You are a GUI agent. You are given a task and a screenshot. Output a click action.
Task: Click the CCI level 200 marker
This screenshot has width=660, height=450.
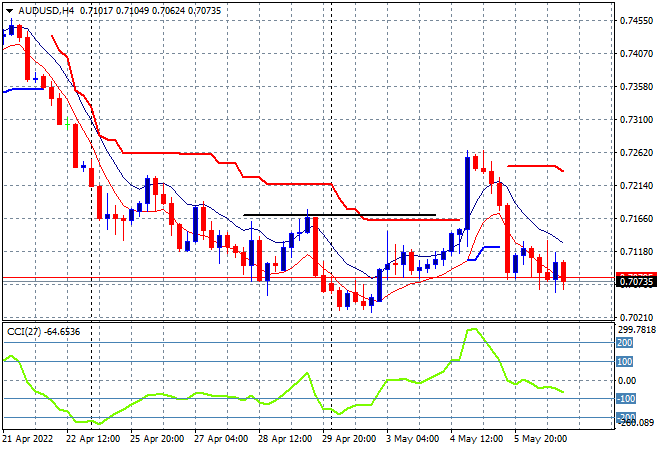[625, 343]
